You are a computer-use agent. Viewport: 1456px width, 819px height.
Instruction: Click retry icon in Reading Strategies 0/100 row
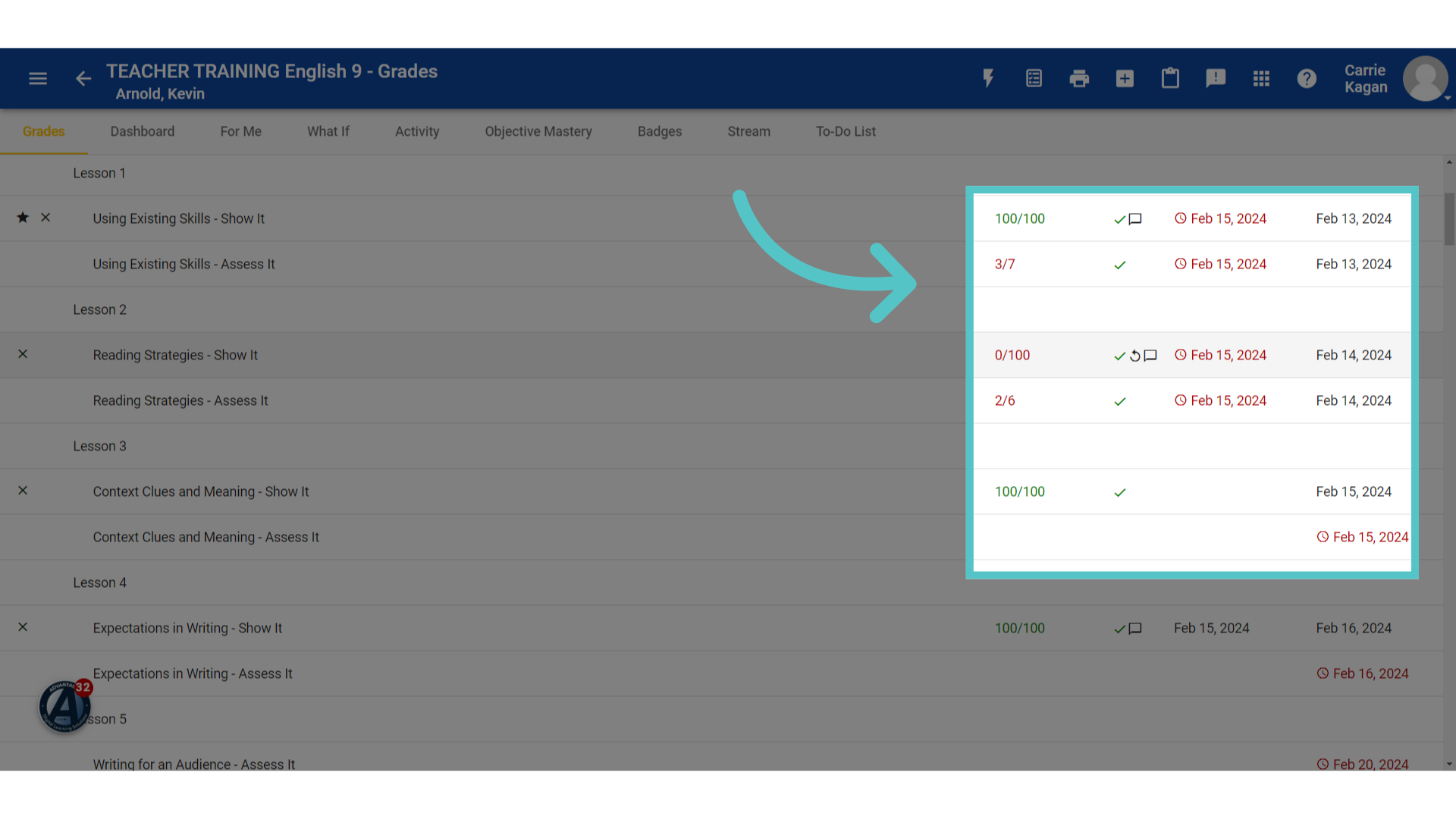pyautogui.click(x=1135, y=356)
